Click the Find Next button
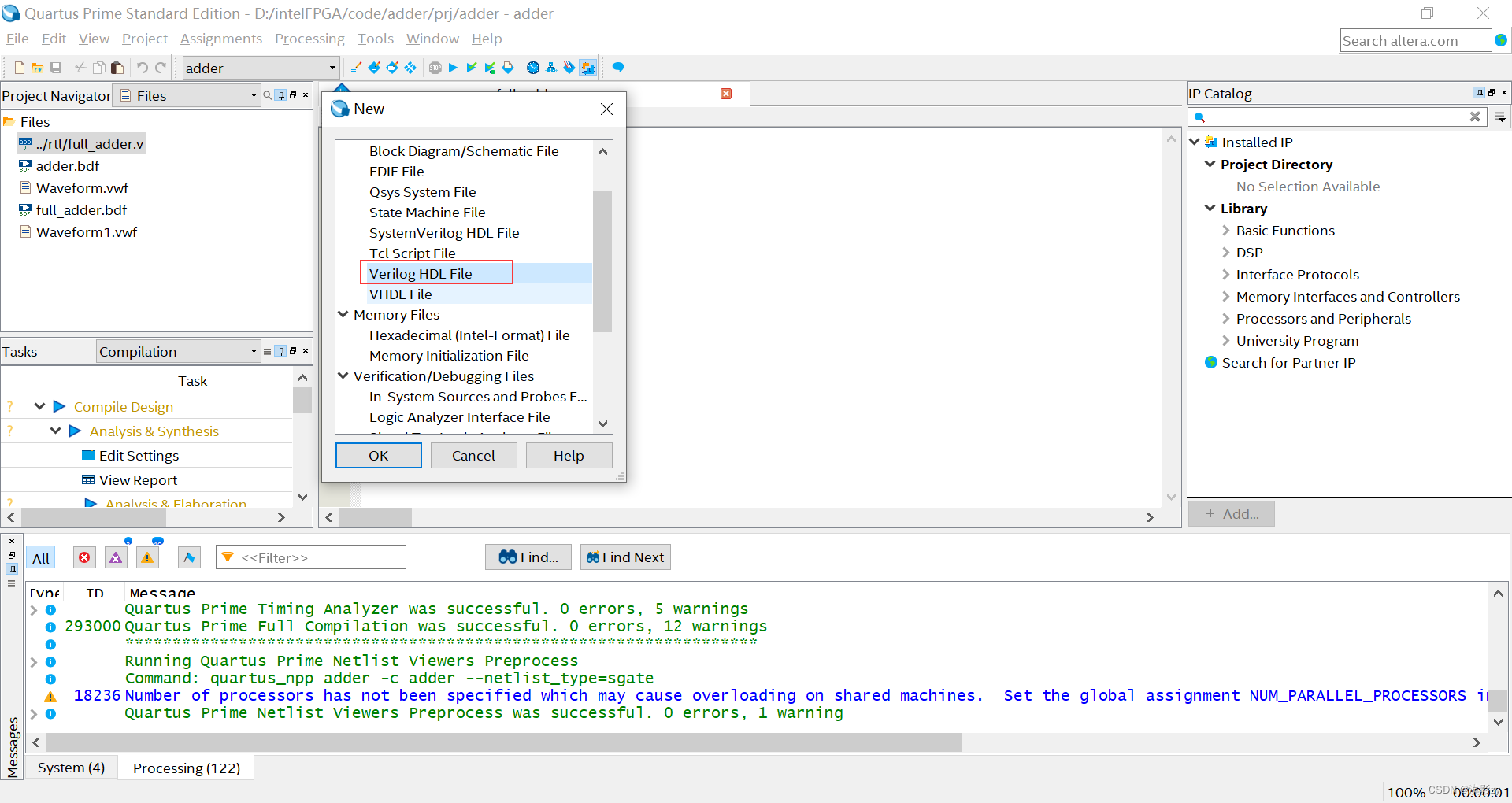This screenshot has width=1512, height=803. pos(625,557)
